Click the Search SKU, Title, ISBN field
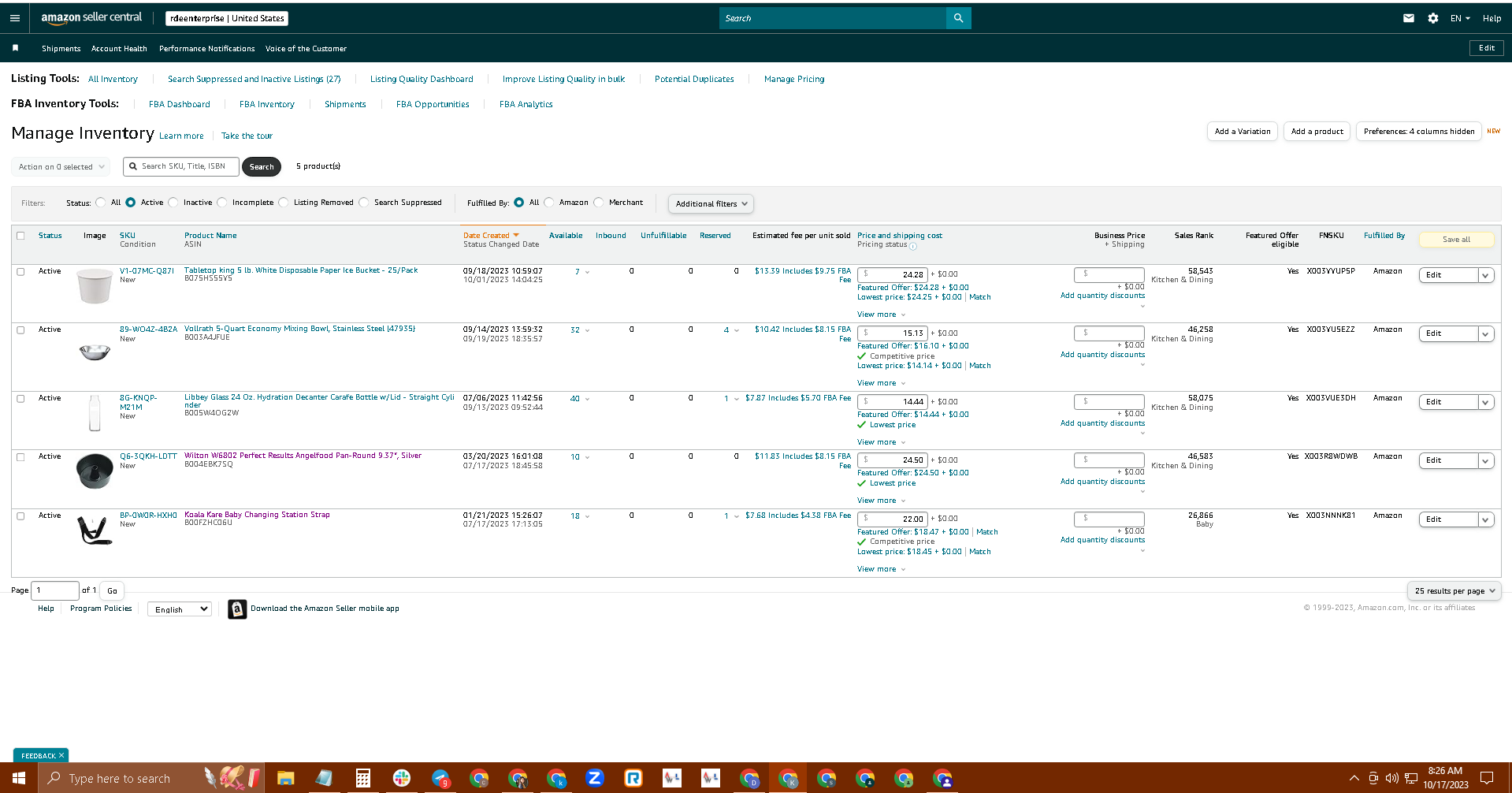 181,166
